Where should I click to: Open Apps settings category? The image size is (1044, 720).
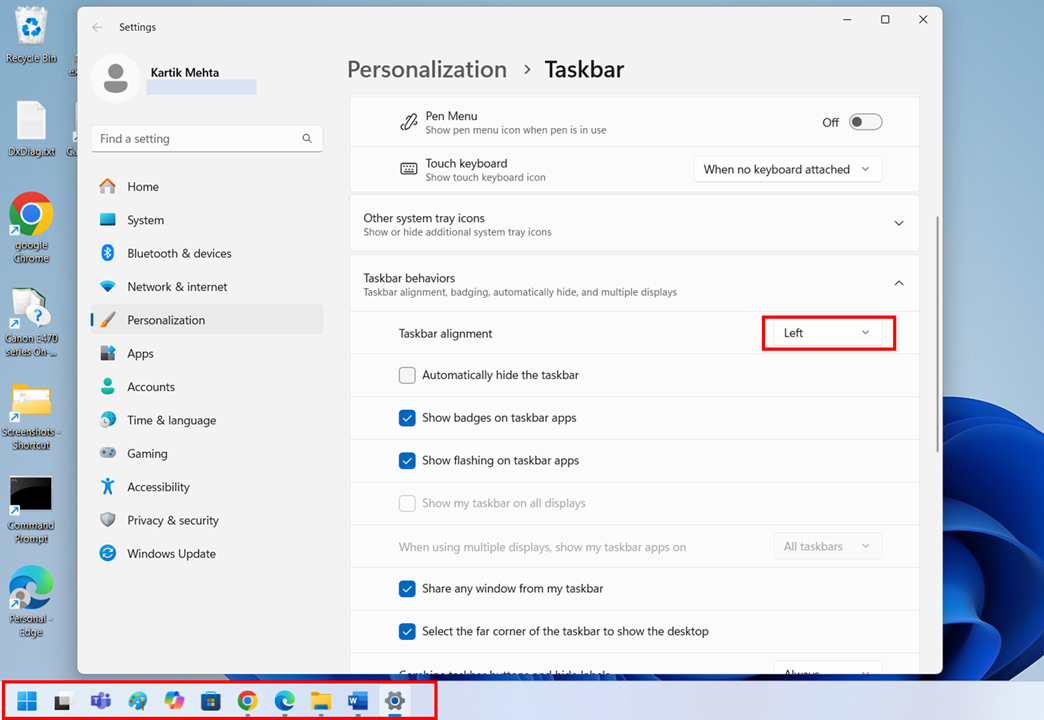[206, 353]
